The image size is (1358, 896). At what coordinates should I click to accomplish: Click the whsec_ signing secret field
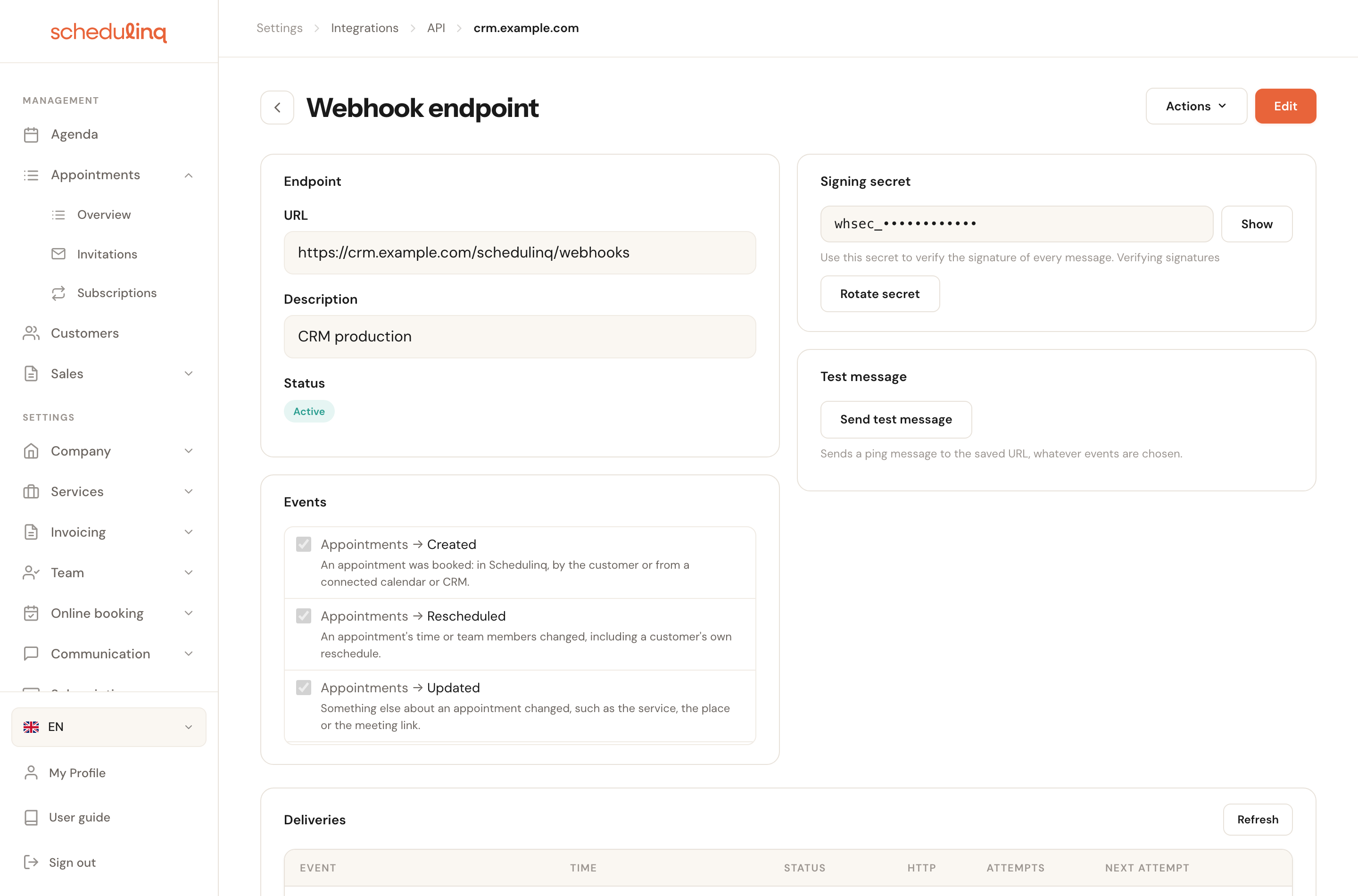tap(1016, 224)
